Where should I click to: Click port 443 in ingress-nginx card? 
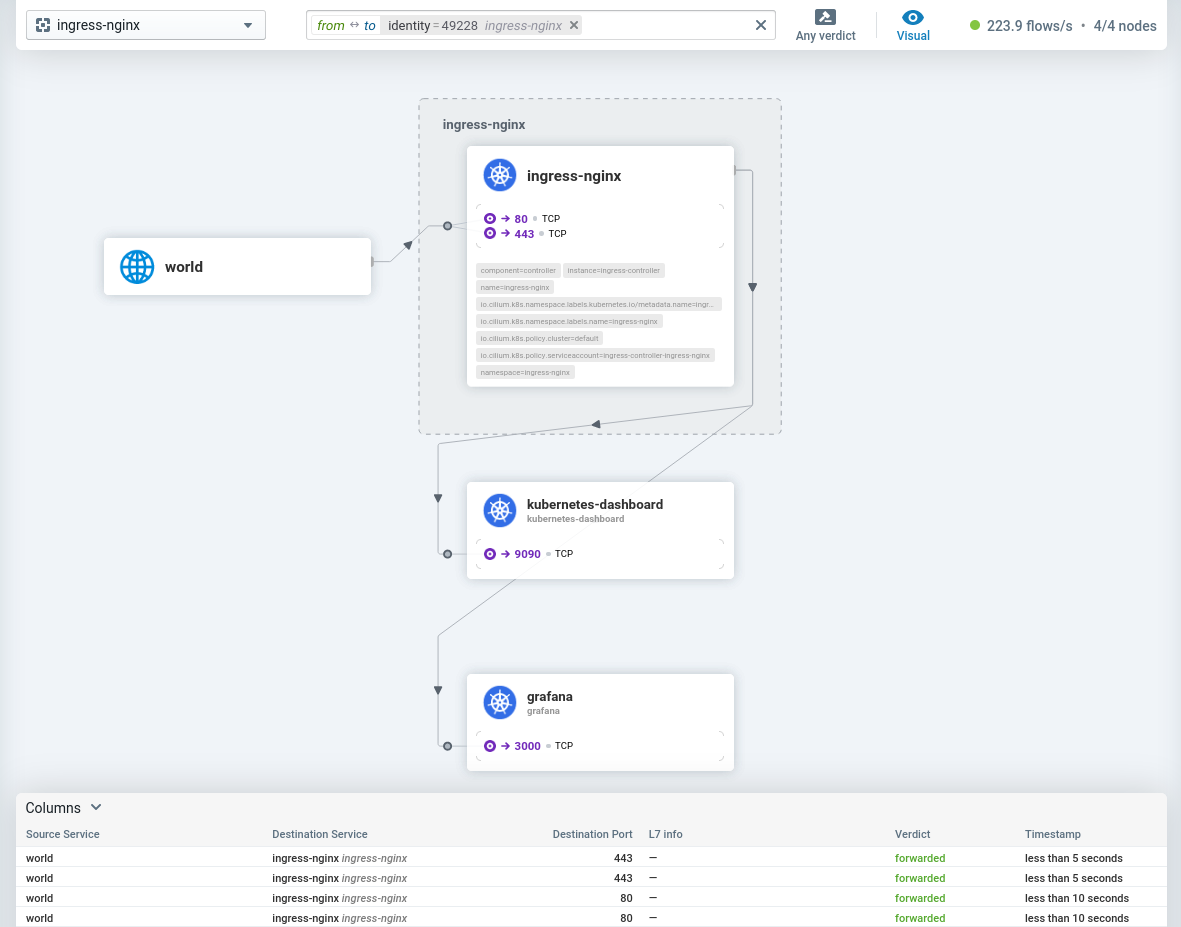524,234
